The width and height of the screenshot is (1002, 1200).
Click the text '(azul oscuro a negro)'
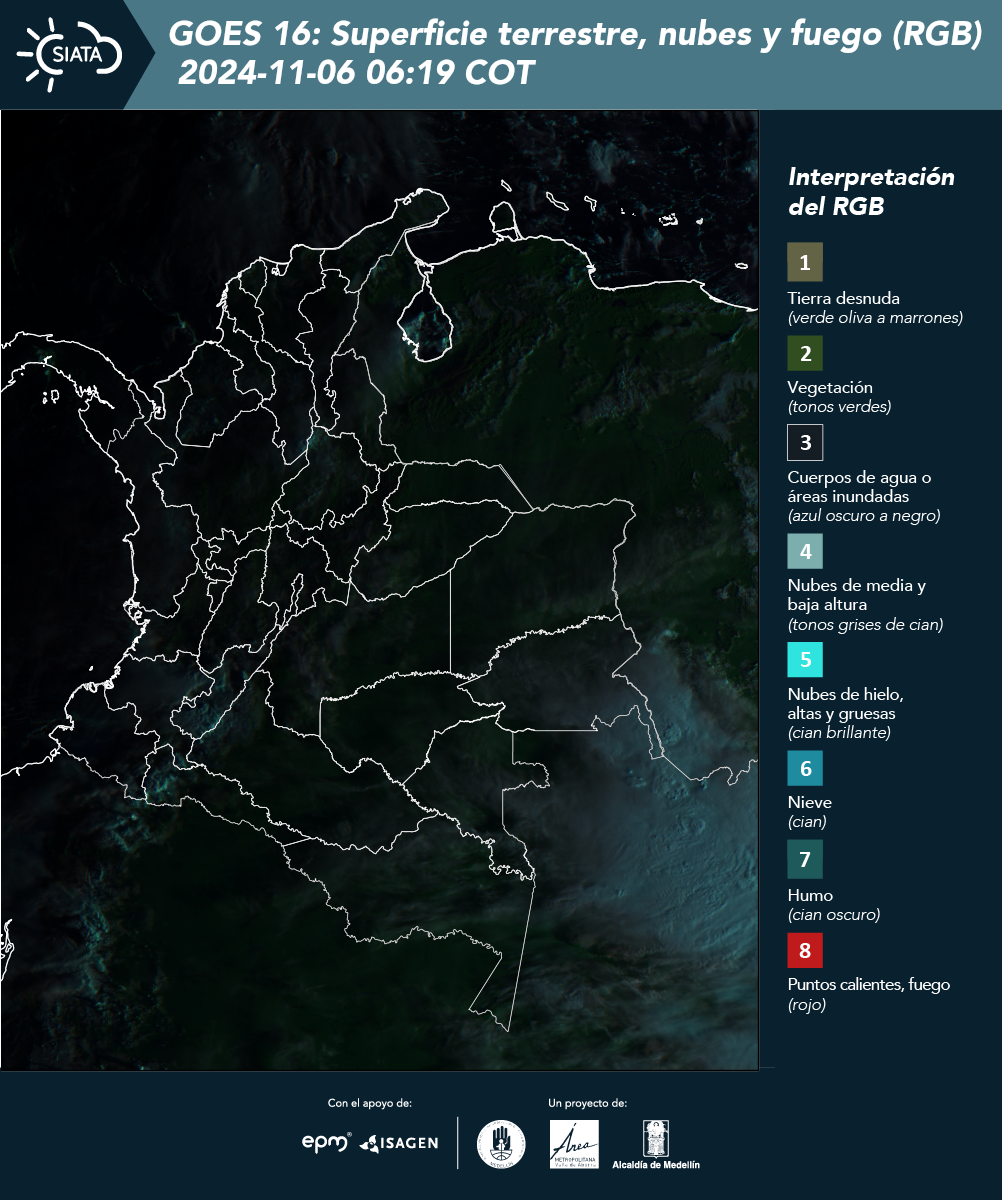coord(864,516)
